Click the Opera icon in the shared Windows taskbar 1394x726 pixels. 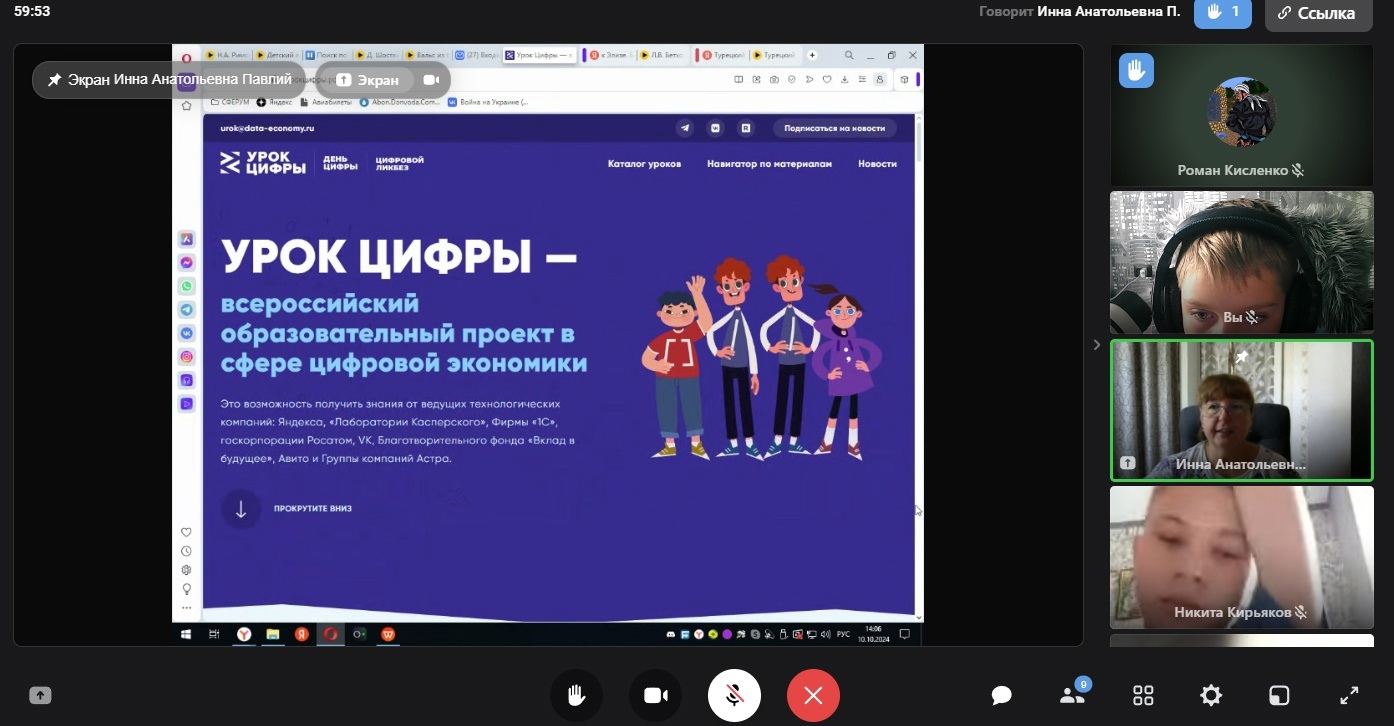(x=329, y=634)
